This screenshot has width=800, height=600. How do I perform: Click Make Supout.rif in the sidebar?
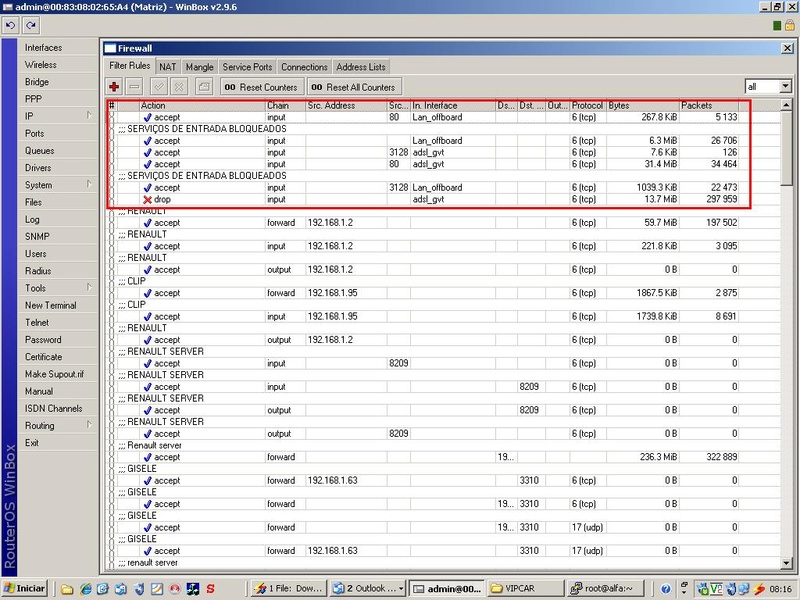pyautogui.click(x=57, y=374)
